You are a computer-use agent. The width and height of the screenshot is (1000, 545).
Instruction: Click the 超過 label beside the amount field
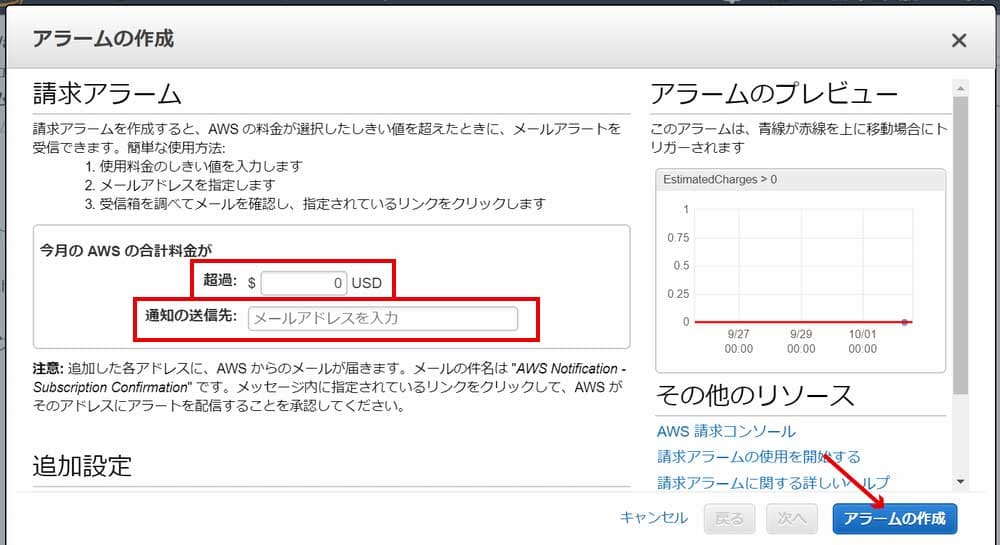[x=219, y=282]
